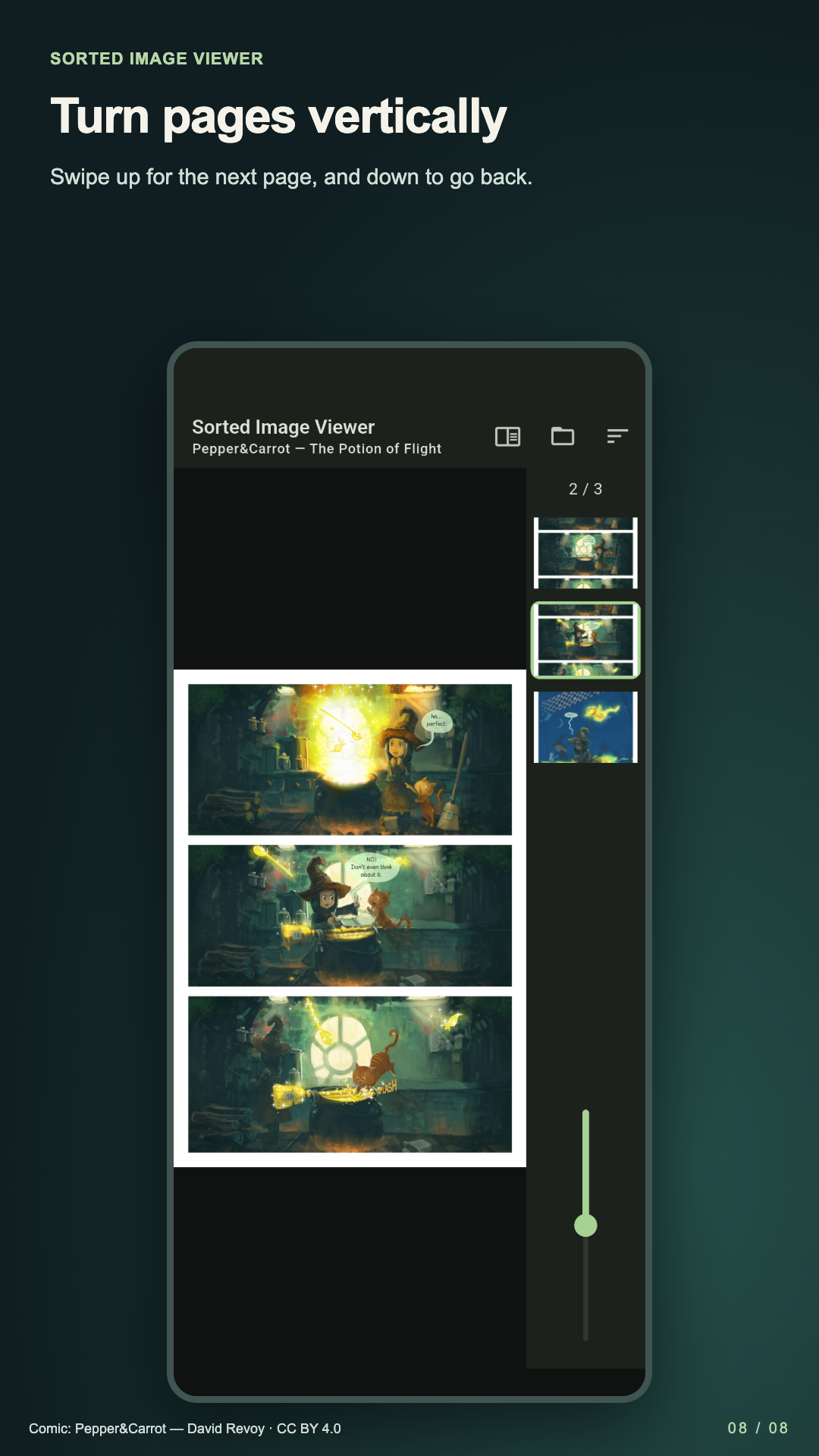819x1456 pixels.
Task: Click the slide counter '08 / 08'
Action: point(758,1428)
